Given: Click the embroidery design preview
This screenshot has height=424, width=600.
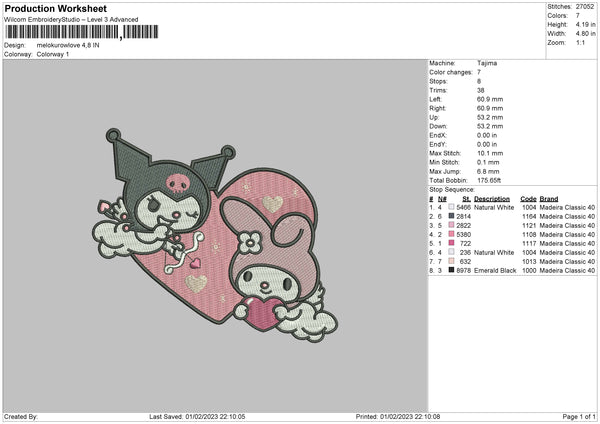Looking at the screenshot, I should (215, 236).
